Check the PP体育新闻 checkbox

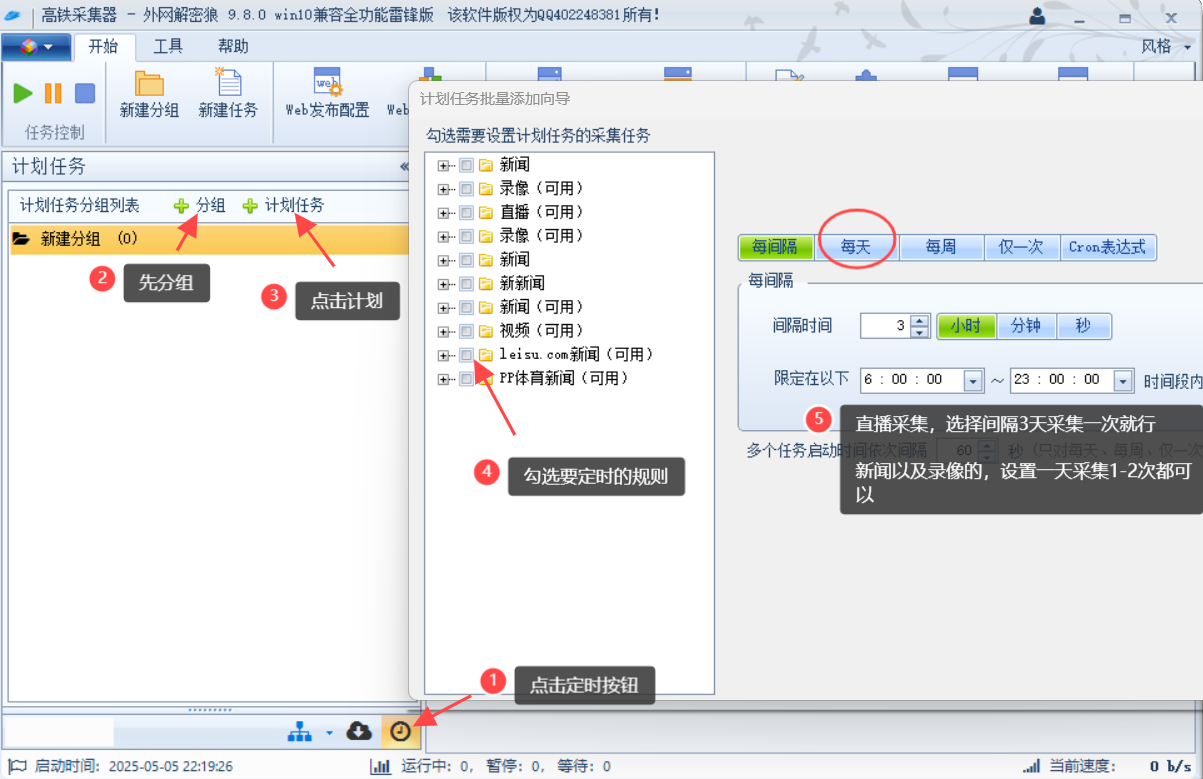click(466, 379)
